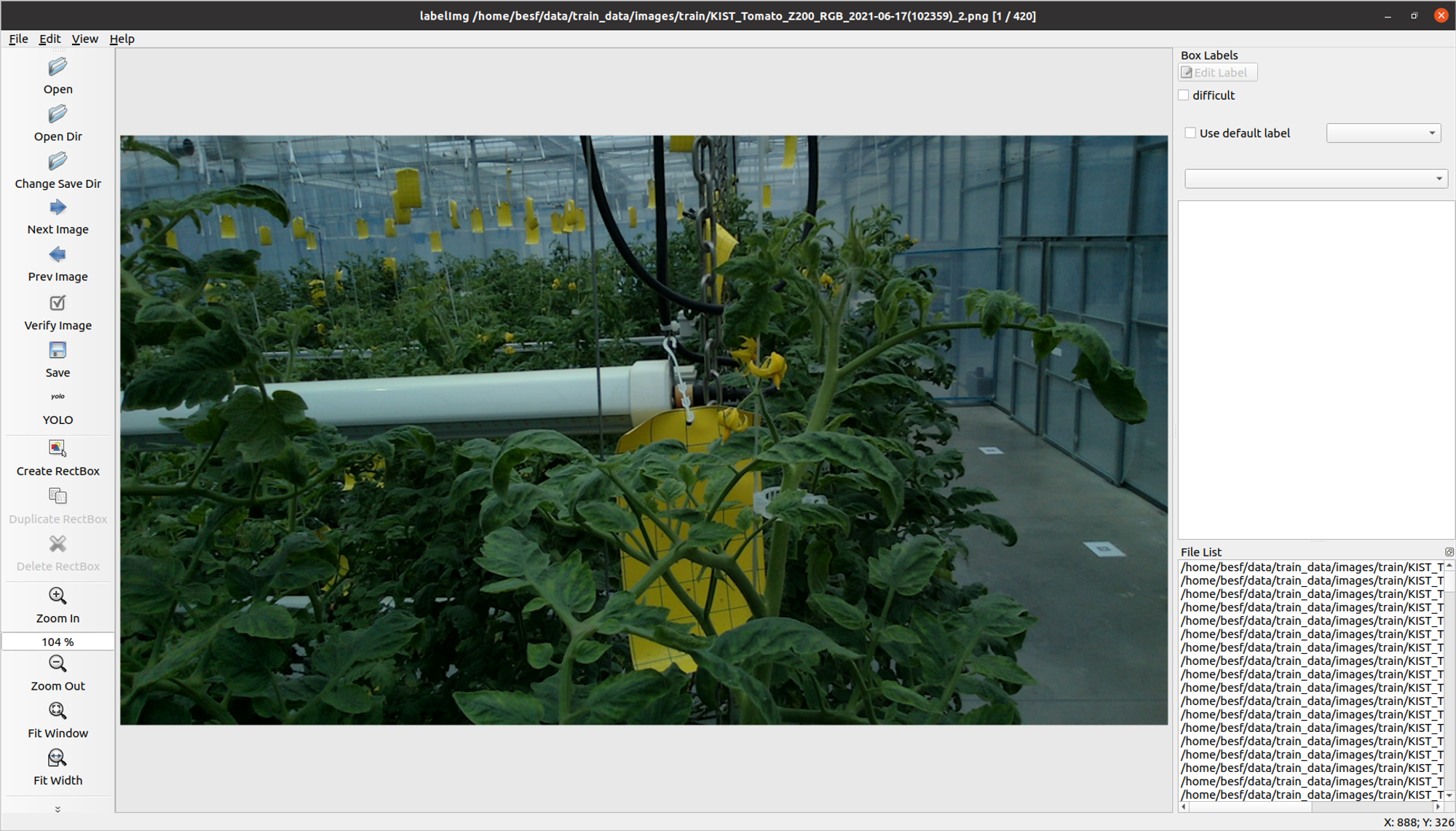The image size is (1456, 831).
Task: Open the View menu
Action: point(84,39)
